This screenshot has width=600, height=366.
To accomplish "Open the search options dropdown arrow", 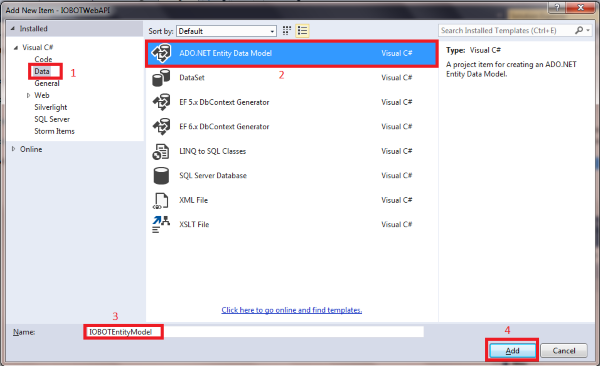I will (588, 30).
